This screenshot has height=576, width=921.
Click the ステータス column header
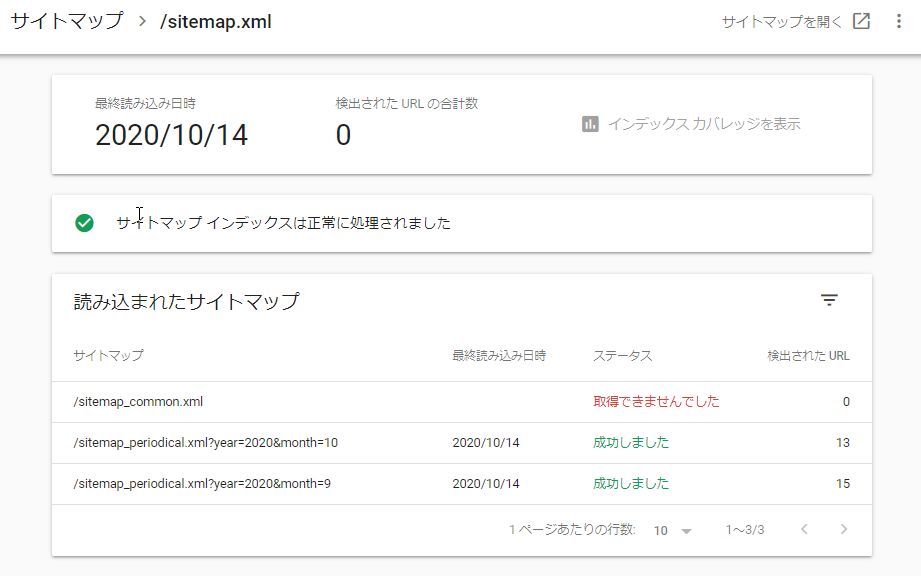point(622,356)
